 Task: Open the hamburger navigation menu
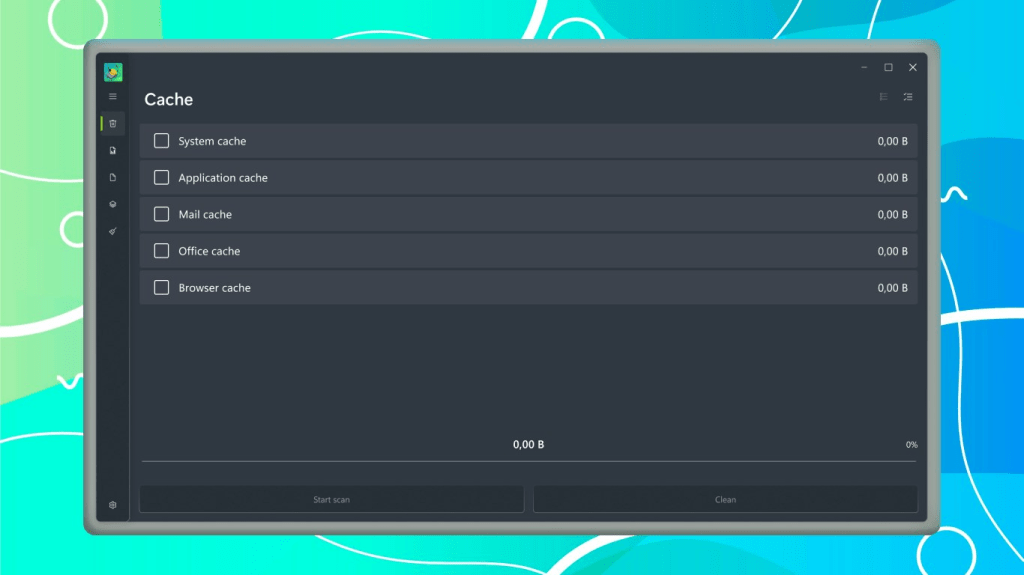(x=113, y=97)
